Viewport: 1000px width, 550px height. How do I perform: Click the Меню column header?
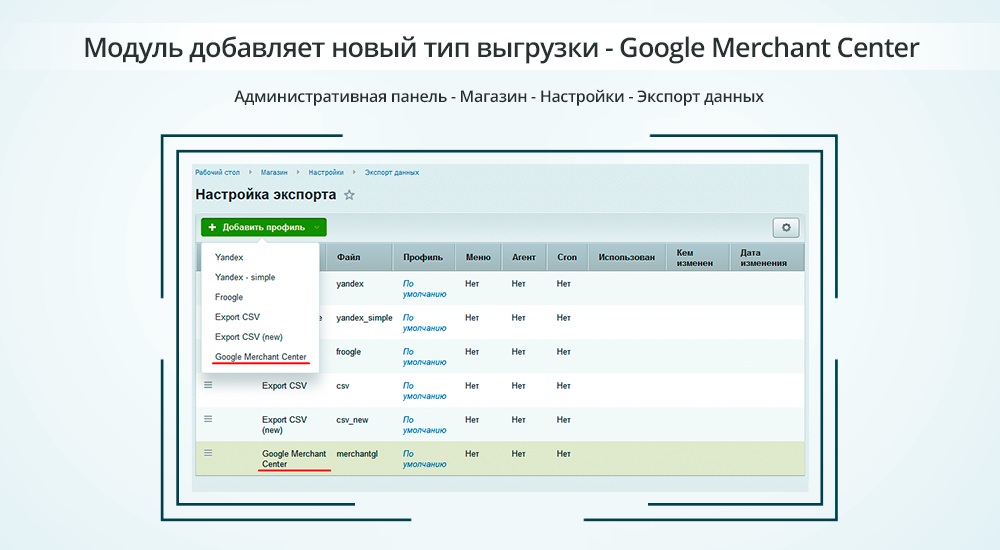[x=478, y=257]
